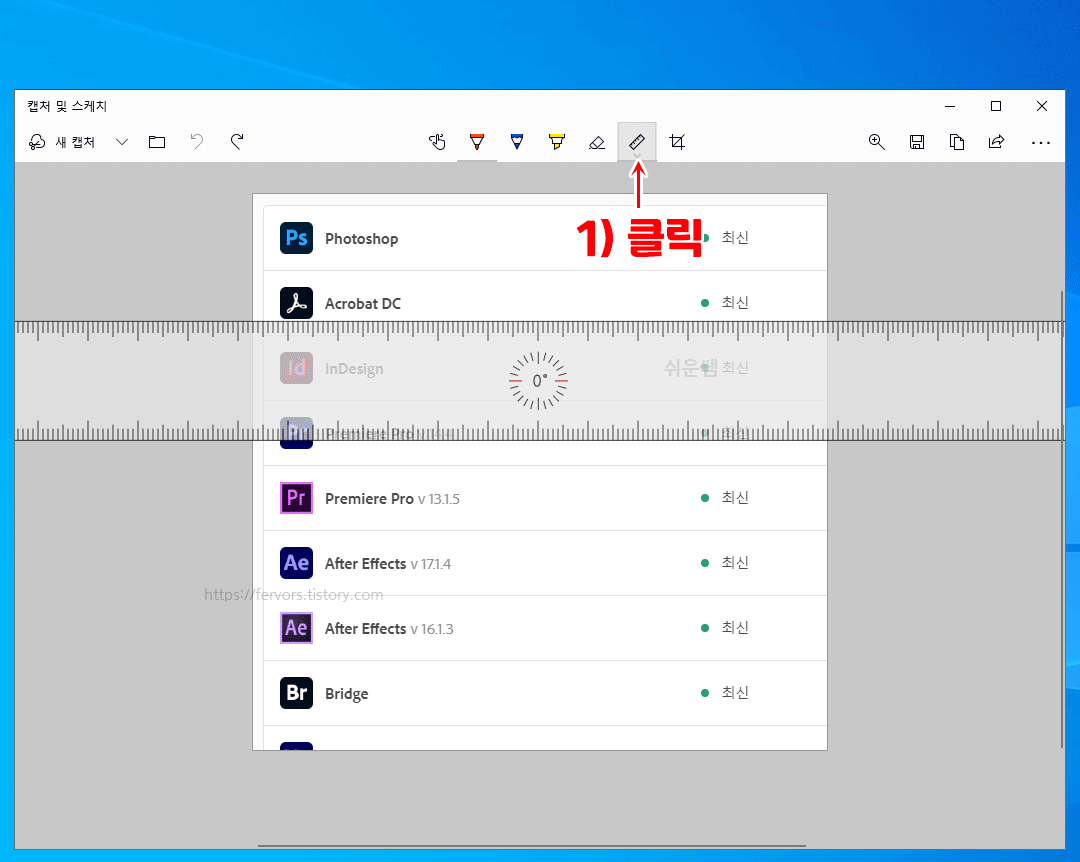The height and width of the screenshot is (862, 1080).
Task: Click the Premiere Pro v 13.1.5 icon
Action: (296, 497)
